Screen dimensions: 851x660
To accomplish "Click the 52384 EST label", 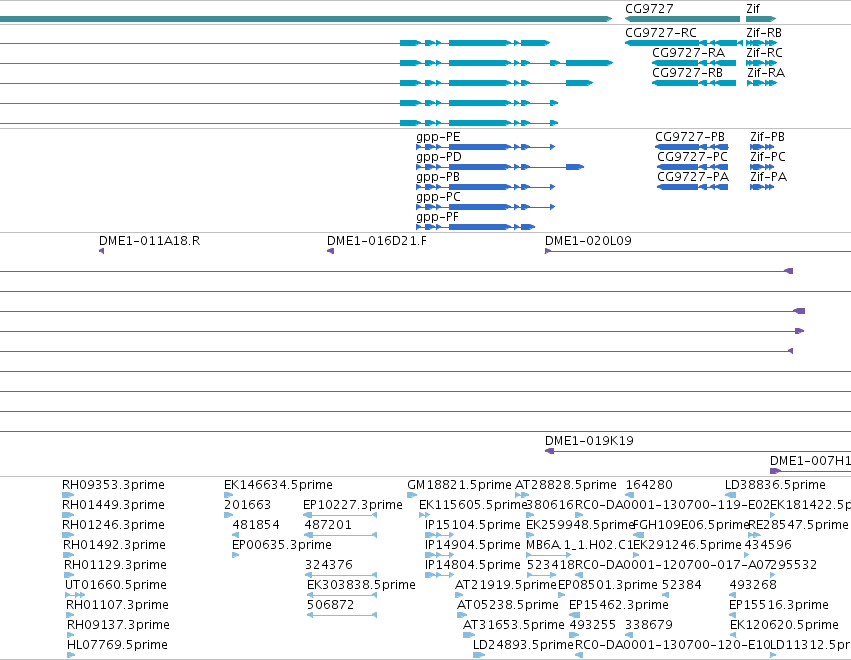I will tap(682, 585).
